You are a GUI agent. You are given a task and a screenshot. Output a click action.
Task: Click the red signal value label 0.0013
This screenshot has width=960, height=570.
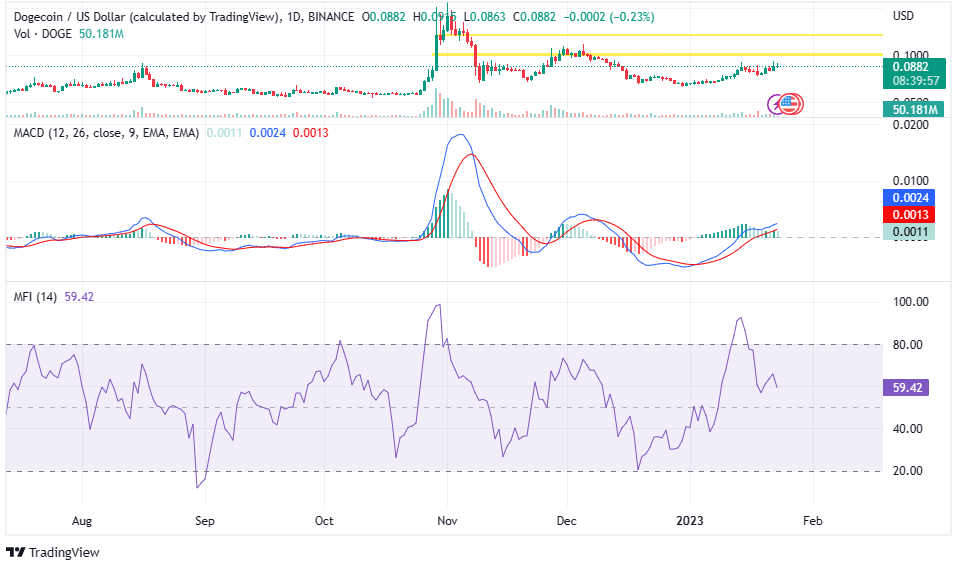tap(910, 215)
